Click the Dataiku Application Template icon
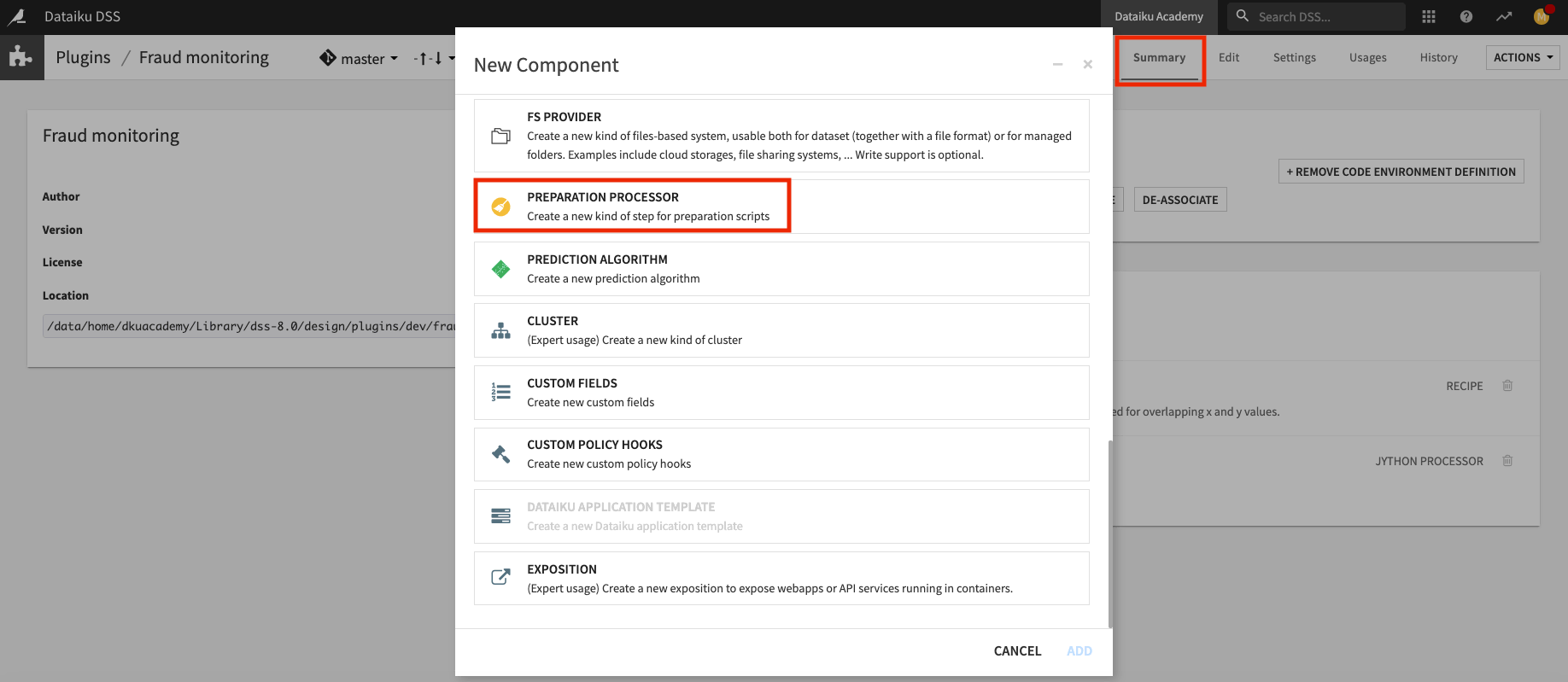Viewport: 1568px width, 682px height. [500, 516]
